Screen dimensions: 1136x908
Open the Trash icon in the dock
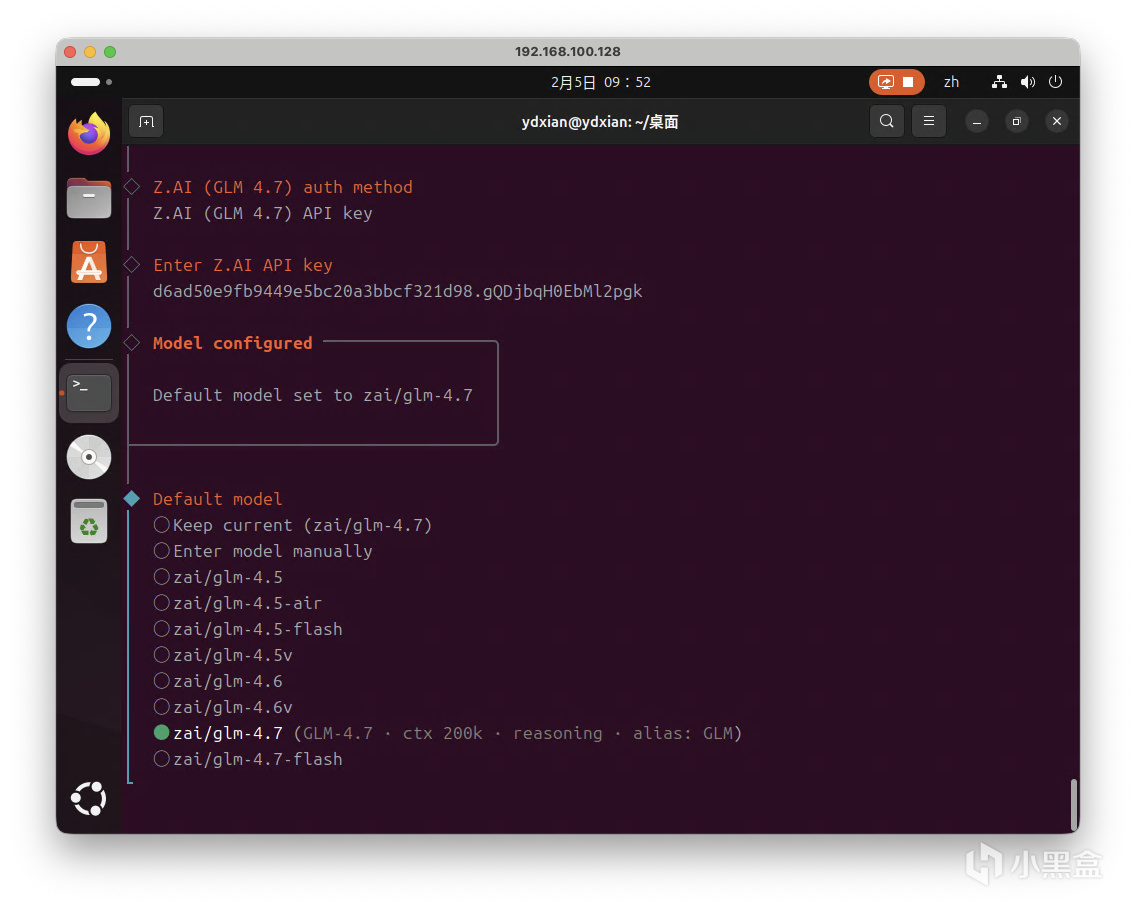coord(89,521)
